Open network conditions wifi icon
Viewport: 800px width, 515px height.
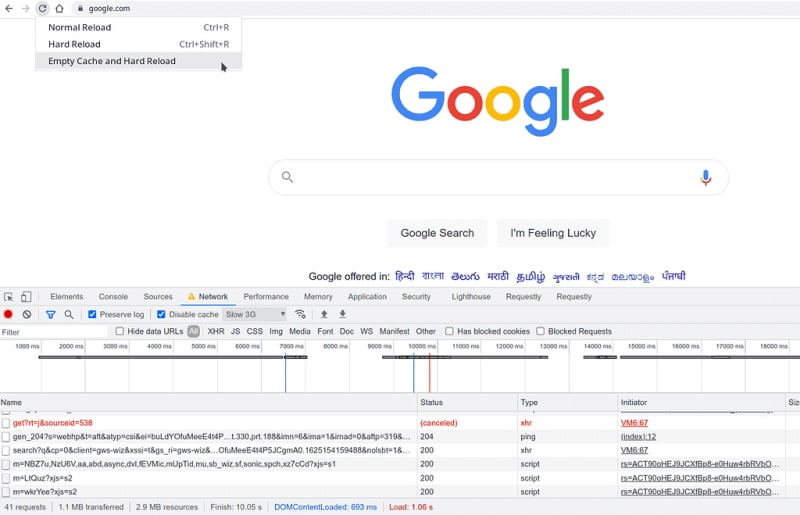[301, 314]
